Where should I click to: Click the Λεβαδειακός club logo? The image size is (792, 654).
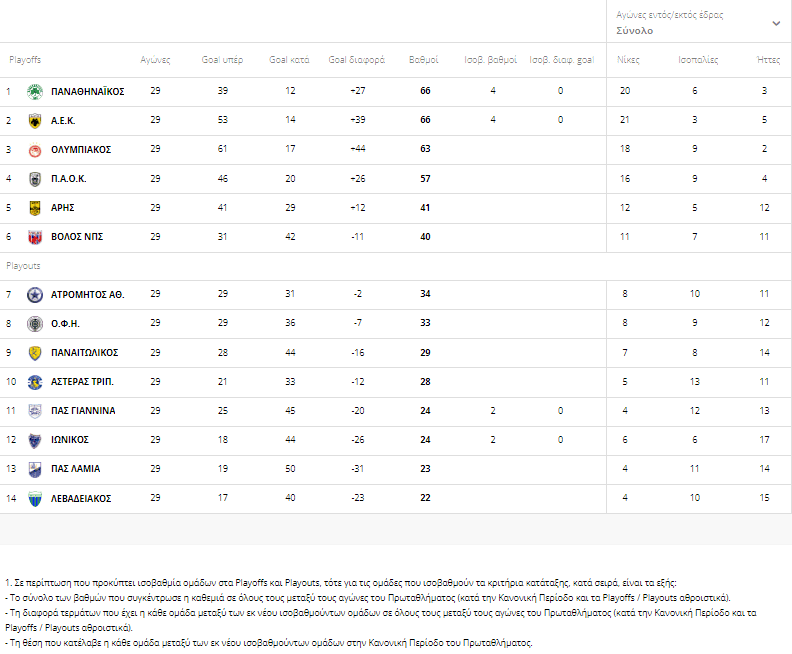[x=35, y=498]
